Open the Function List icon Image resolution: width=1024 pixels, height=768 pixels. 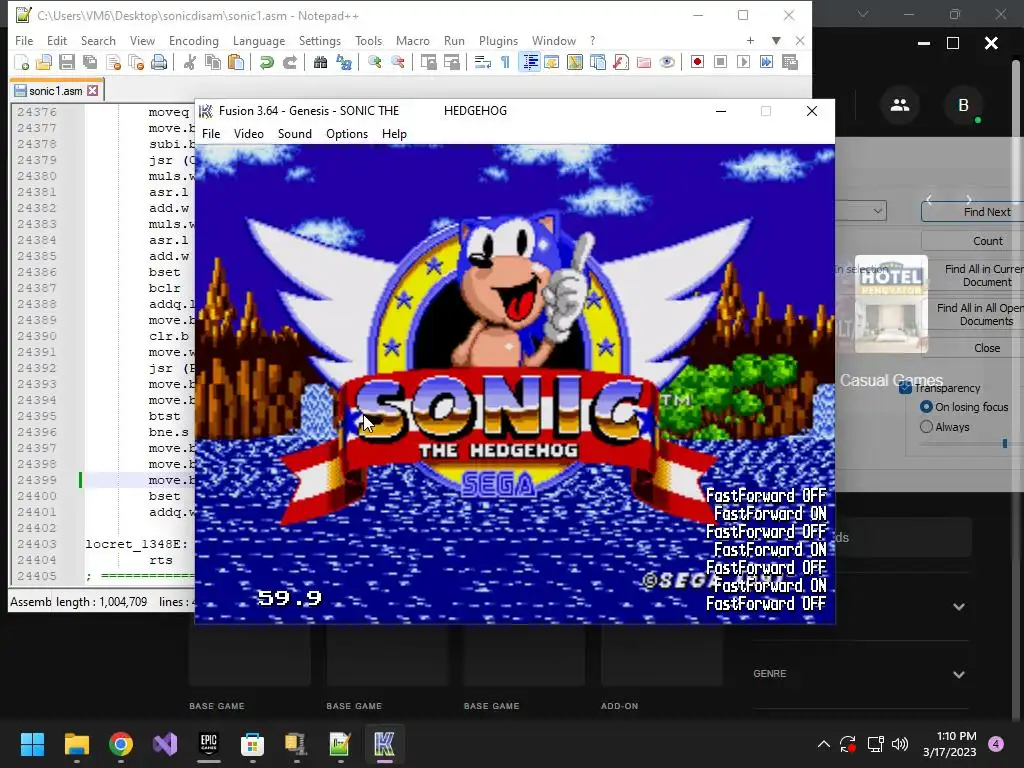(x=620, y=62)
